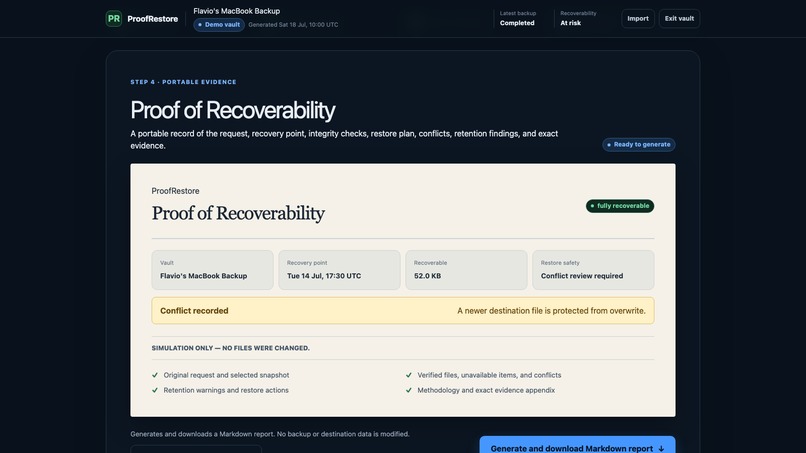
Task: Click the Demo vault badge
Action: pos(219,25)
